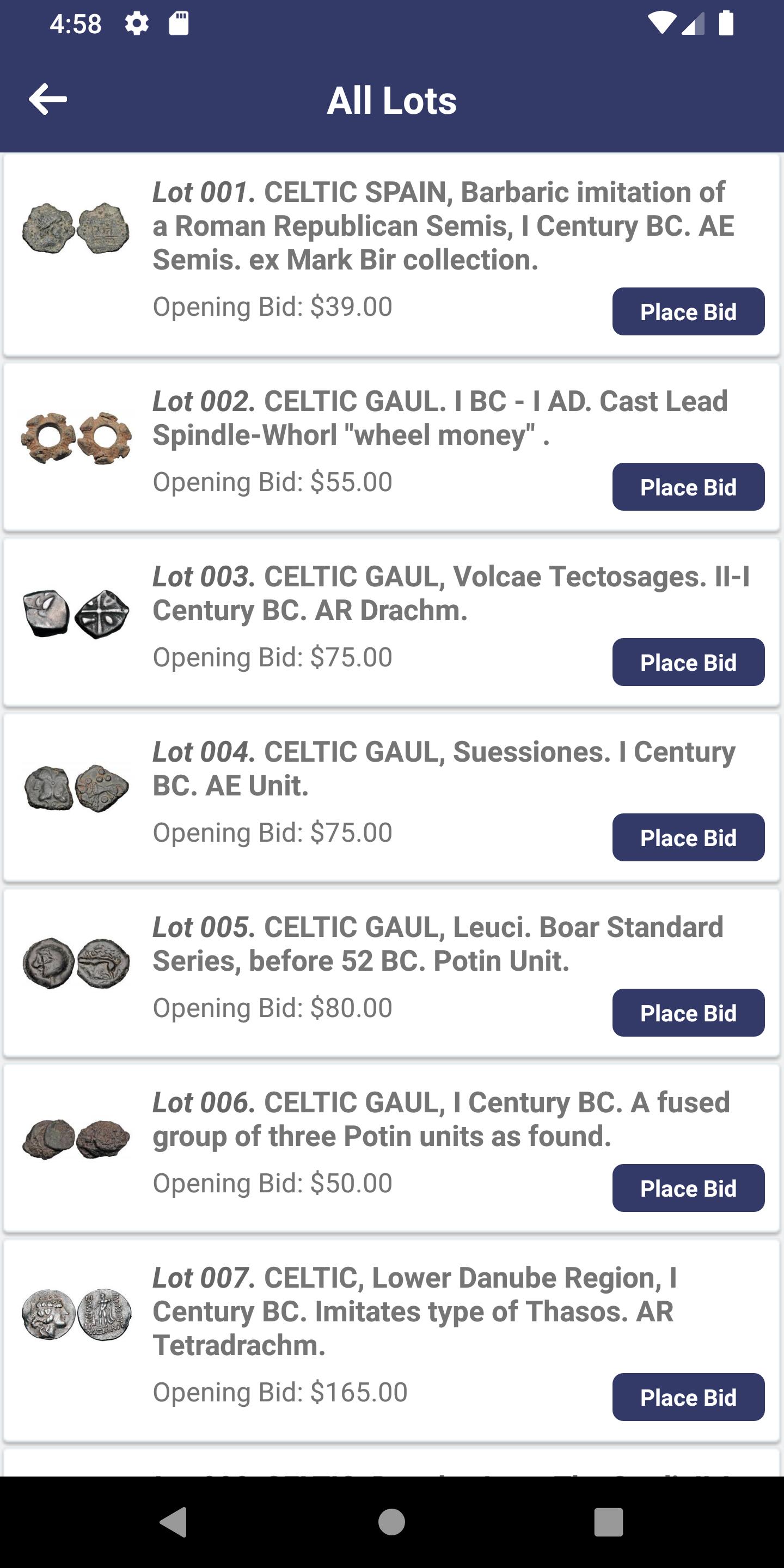Open the settings gear in status bar
The image size is (784, 1568).
pyautogui.click(x=136, y=24)
